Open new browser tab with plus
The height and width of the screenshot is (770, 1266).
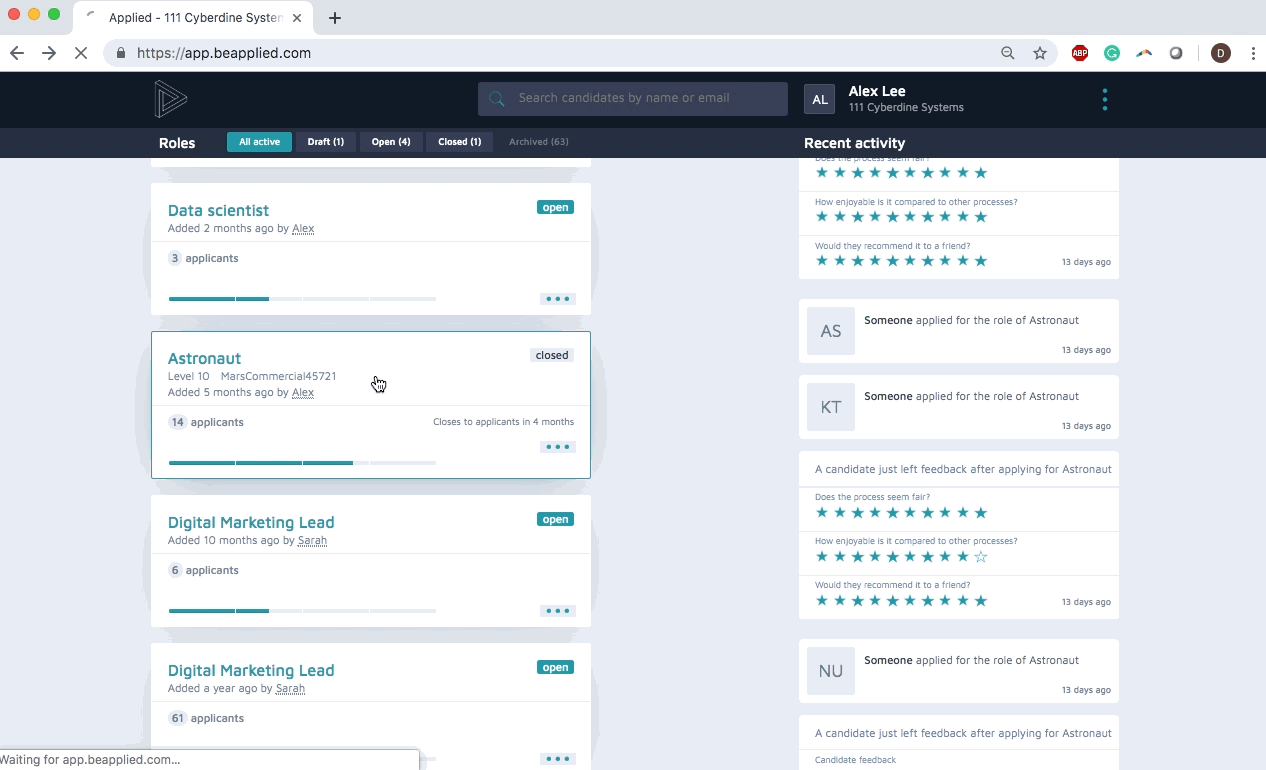pyautogui.click(x=335, y=18)
